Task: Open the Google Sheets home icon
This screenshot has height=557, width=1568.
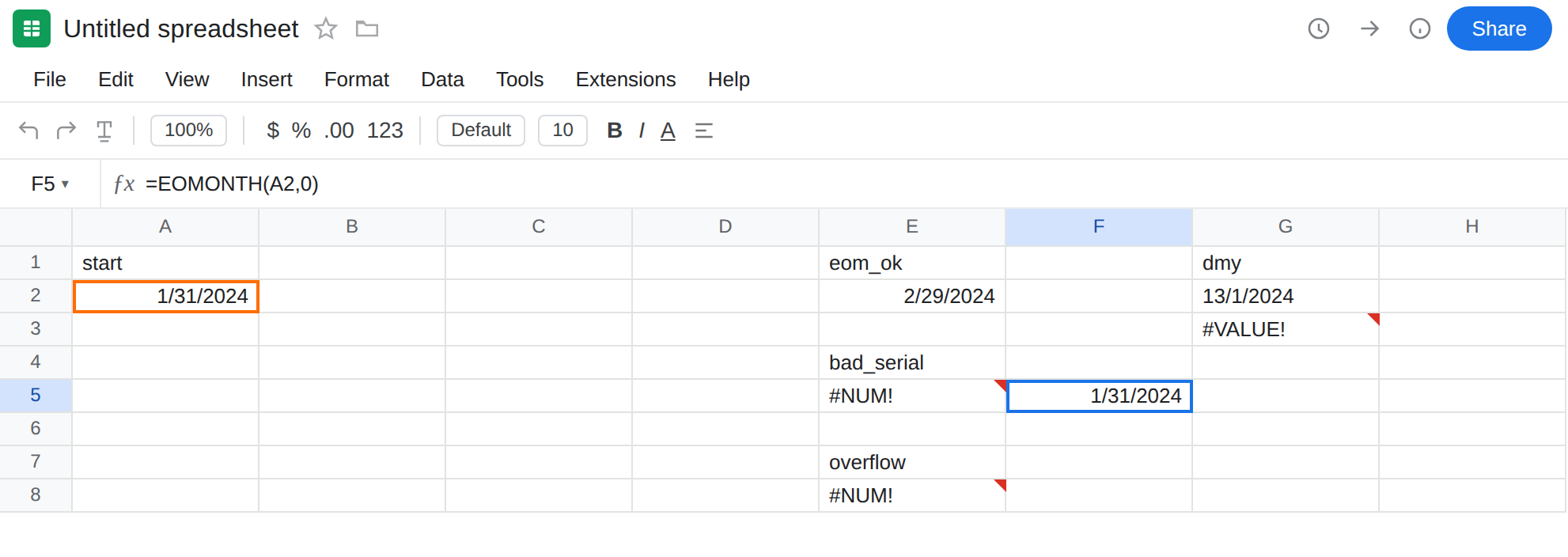Action: tap(32, 28)
